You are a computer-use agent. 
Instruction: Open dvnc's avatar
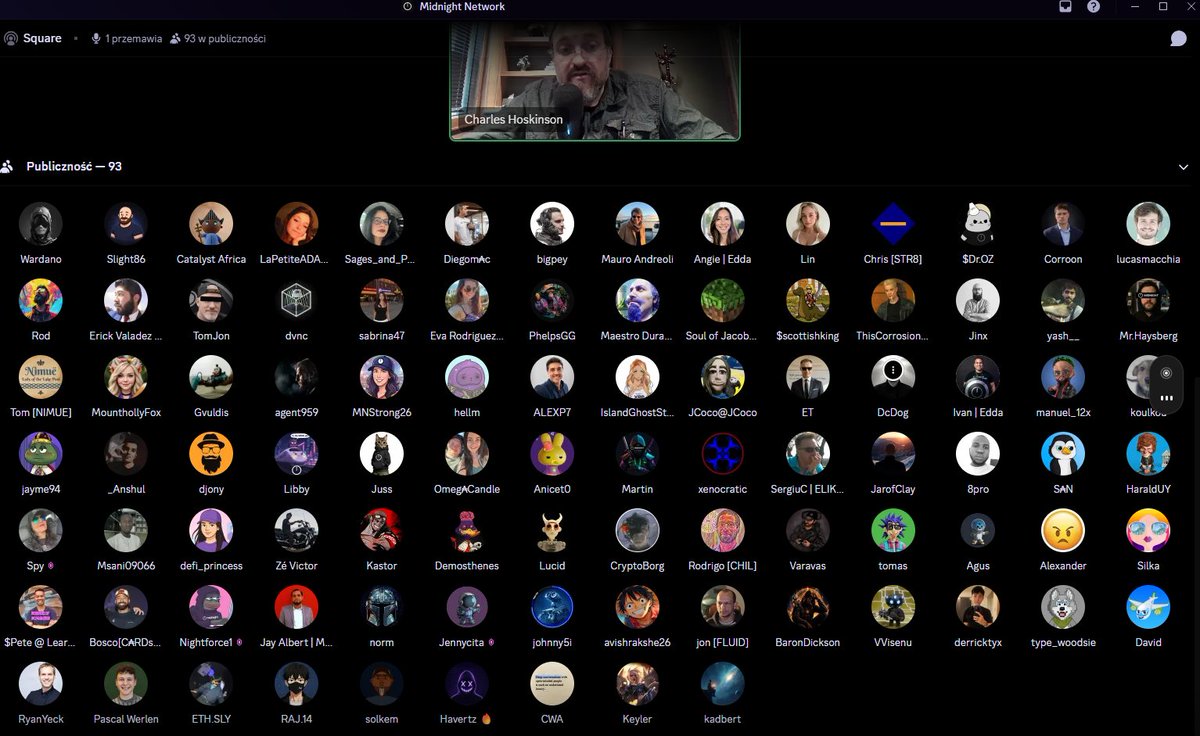(296, 300)
